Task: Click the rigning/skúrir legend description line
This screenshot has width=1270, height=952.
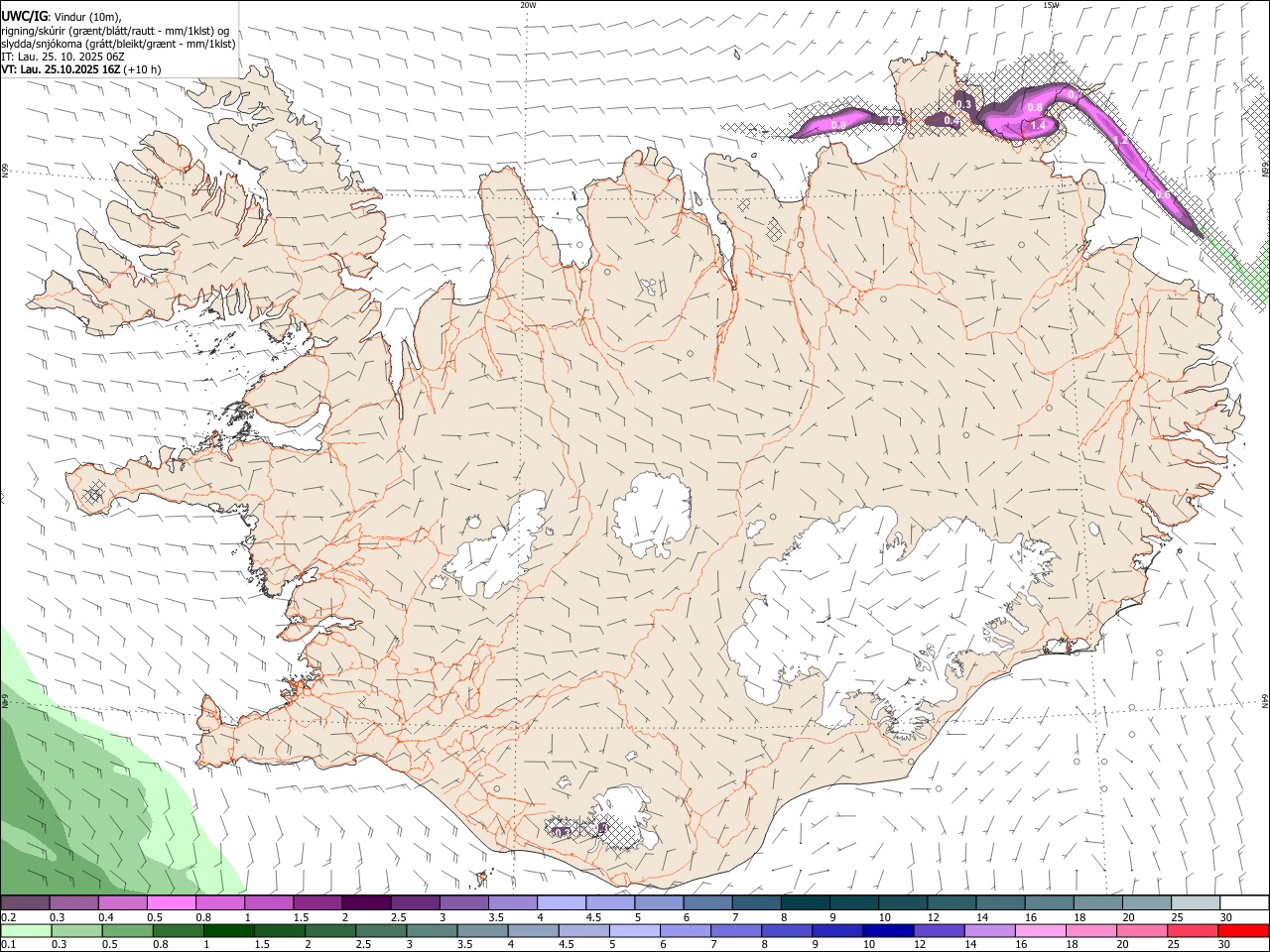Action: [x=115, y=30]
